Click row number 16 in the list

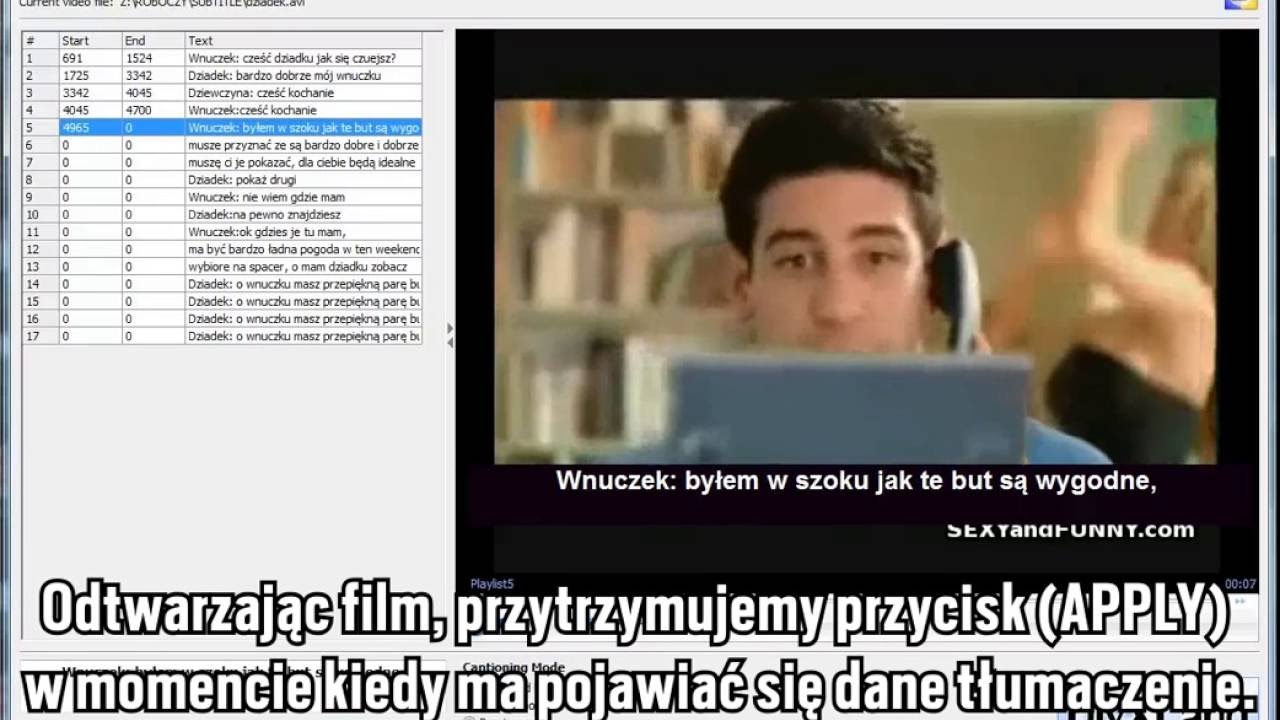click(x=32, y=319)
